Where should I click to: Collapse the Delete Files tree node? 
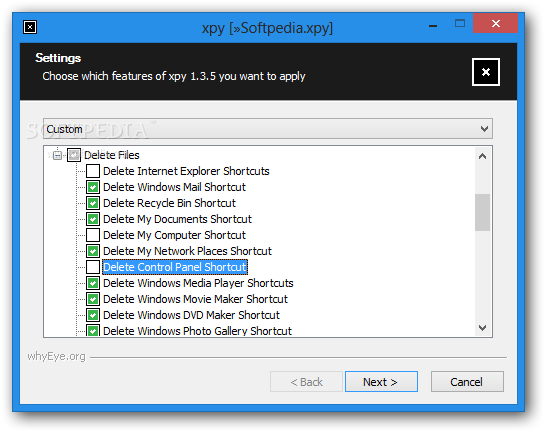(58, 155)
